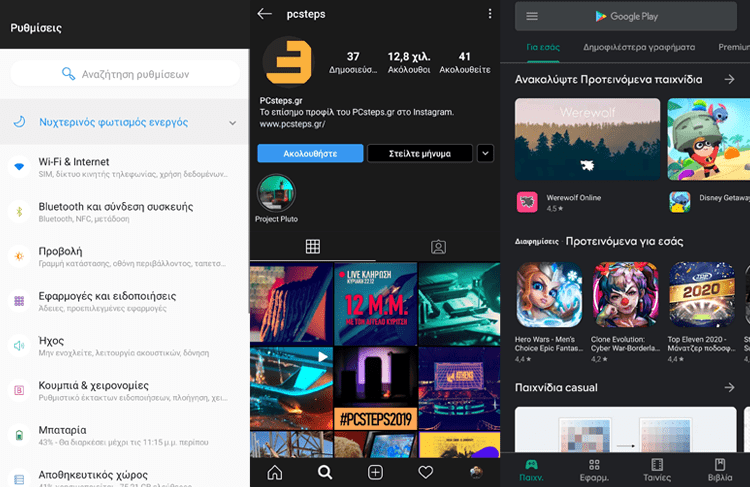Select Εφαρμ. apps tab in Play bottom bar
This screenshot has width=750, height=487.
tap(594, 470)
